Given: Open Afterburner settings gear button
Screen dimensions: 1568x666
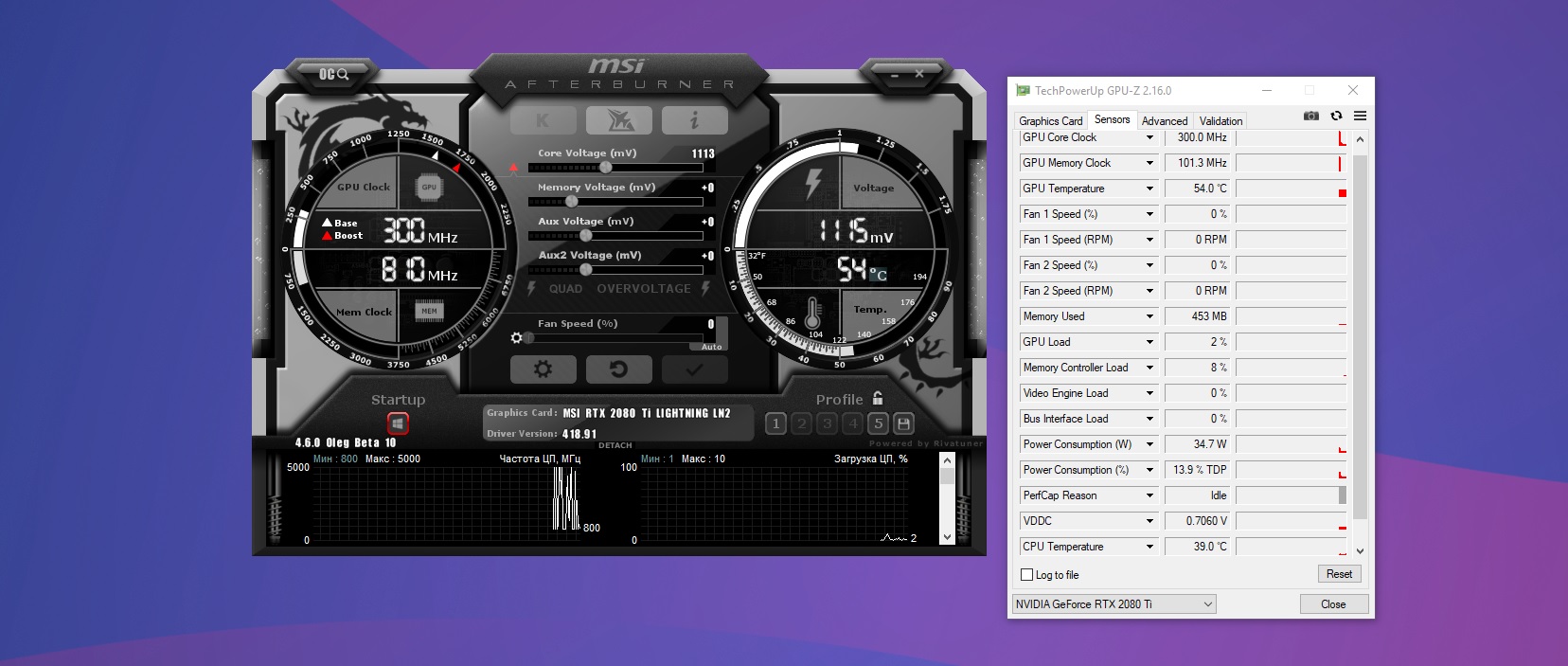Looking at the screenshot, I should 543,369.
